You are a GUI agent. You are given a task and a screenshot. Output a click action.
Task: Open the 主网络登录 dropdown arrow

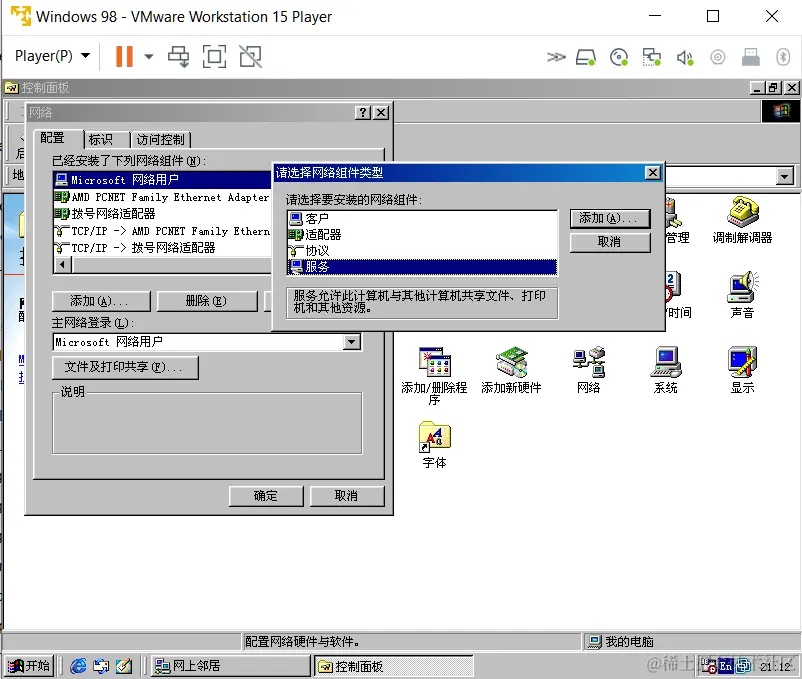tap(352, 342)
